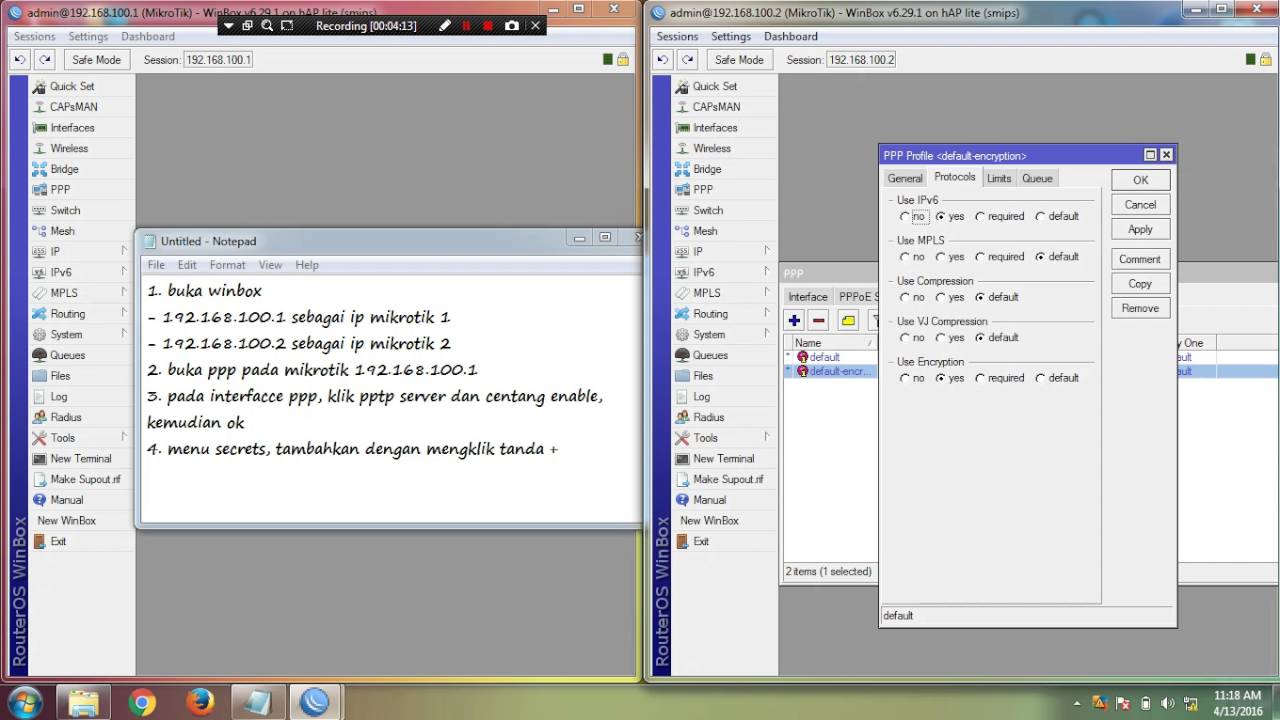Open Wireless in left WinBox window
This screenshot has width=1280, height=720.
[69, 148]
